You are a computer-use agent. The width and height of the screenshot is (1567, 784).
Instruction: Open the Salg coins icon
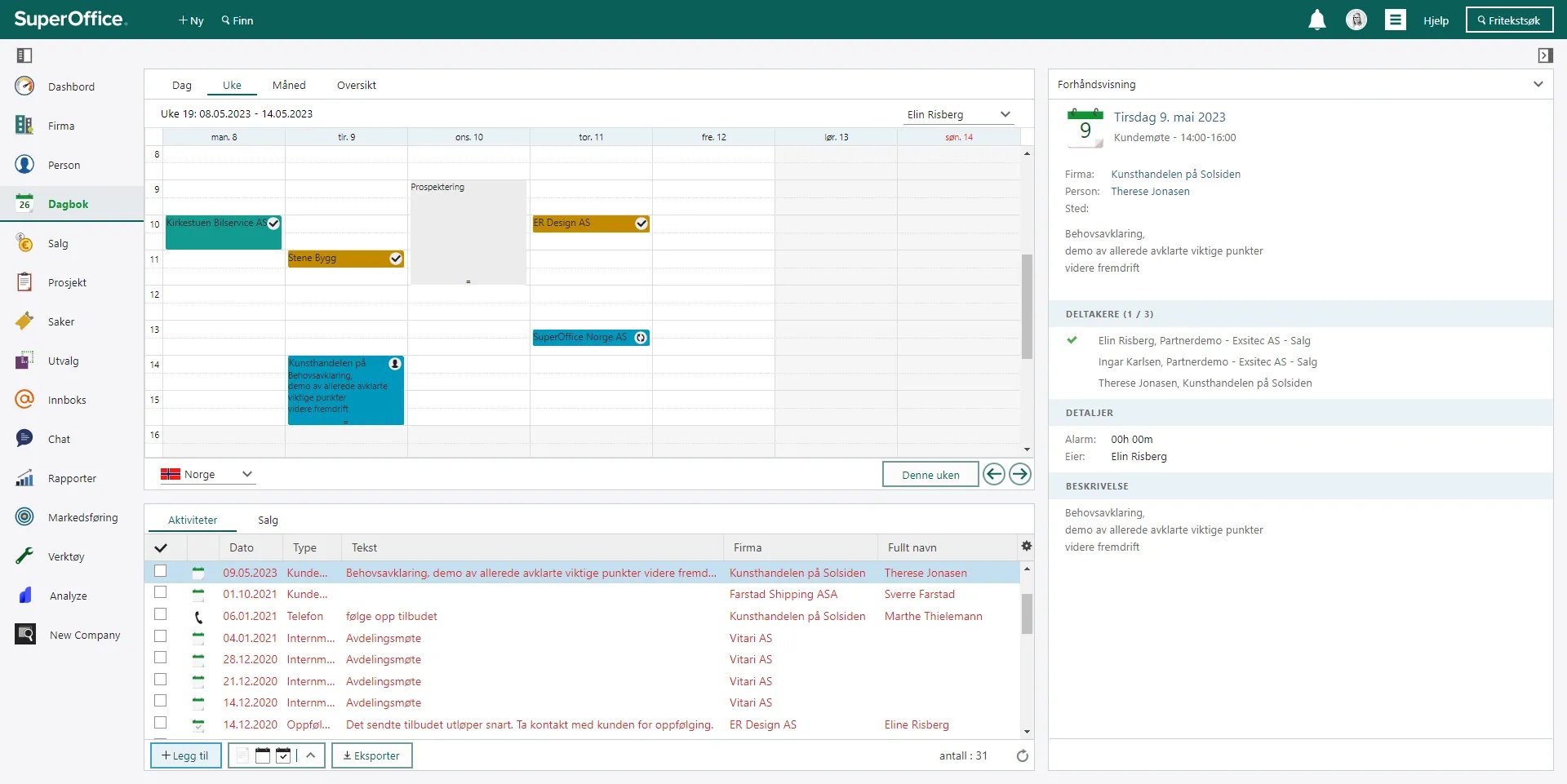[x=24, y=242]
